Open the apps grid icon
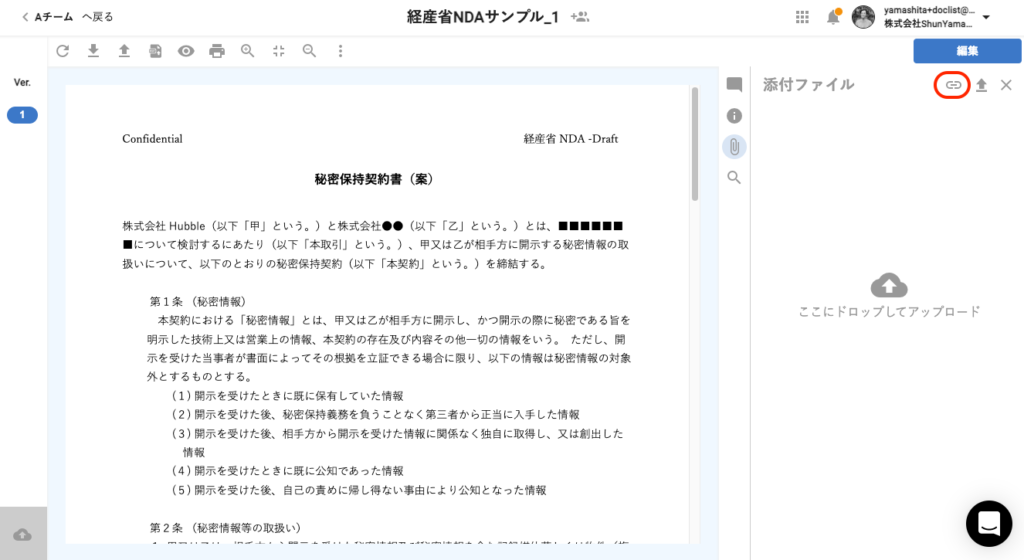The width and height of the screenshot is (1024, 560). [803, 18]
